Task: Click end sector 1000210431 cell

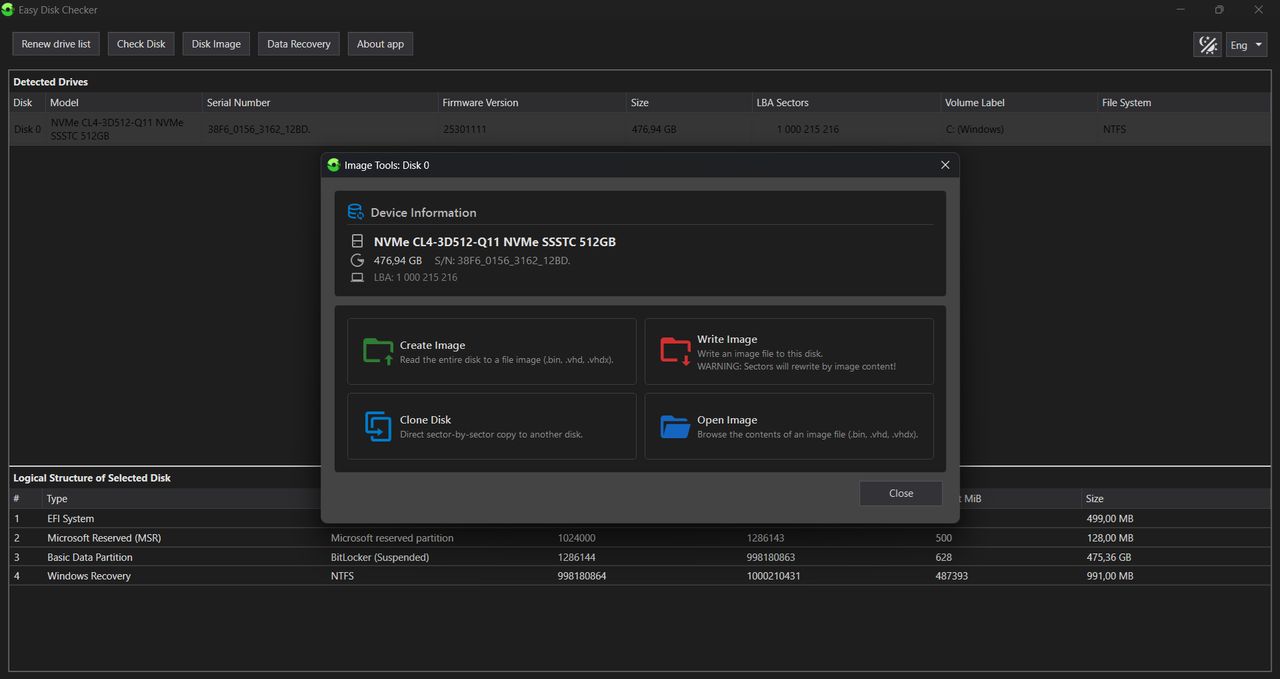Action: [x=773, y=576]
